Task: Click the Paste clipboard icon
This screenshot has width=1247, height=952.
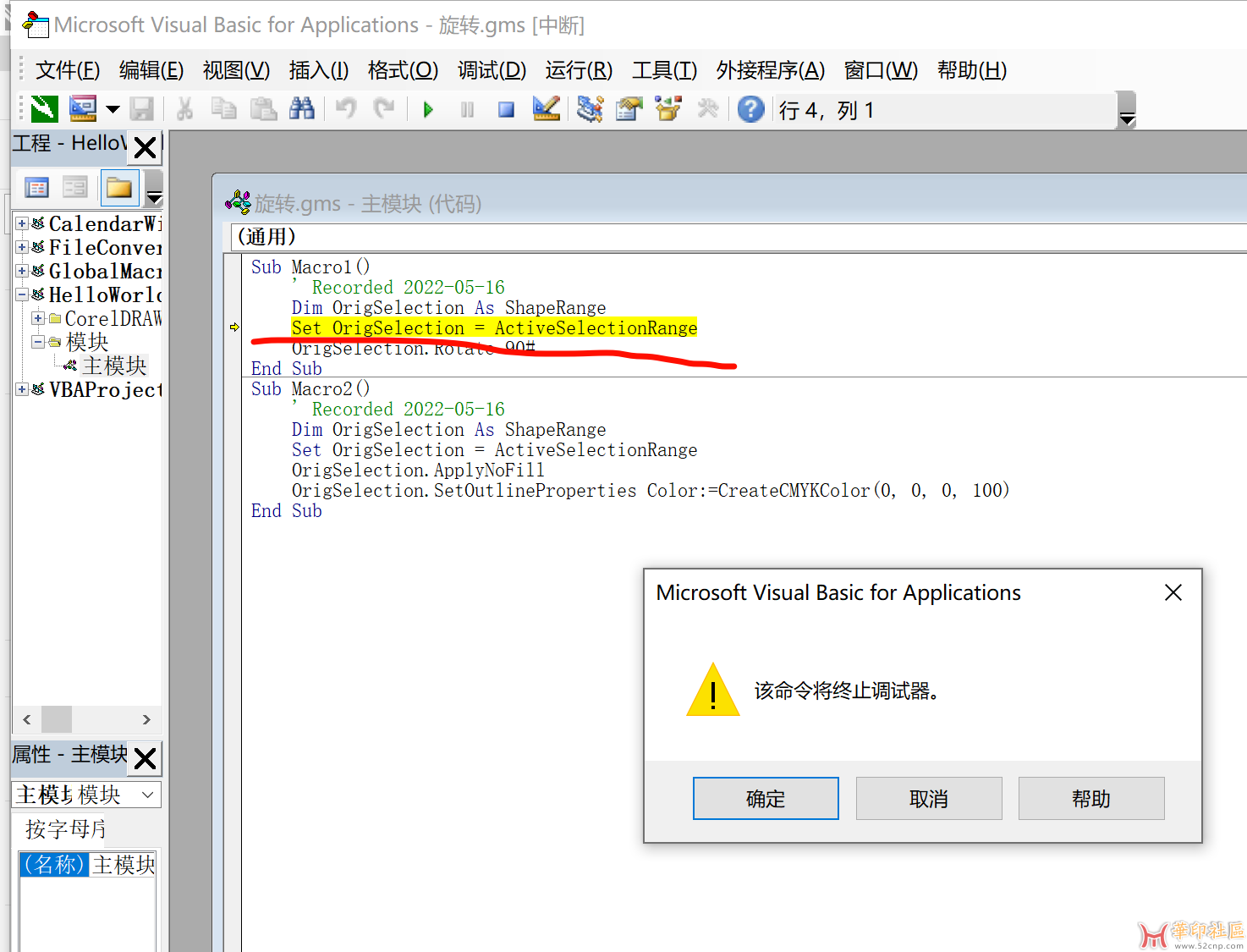Action: [x=263, y=109]
